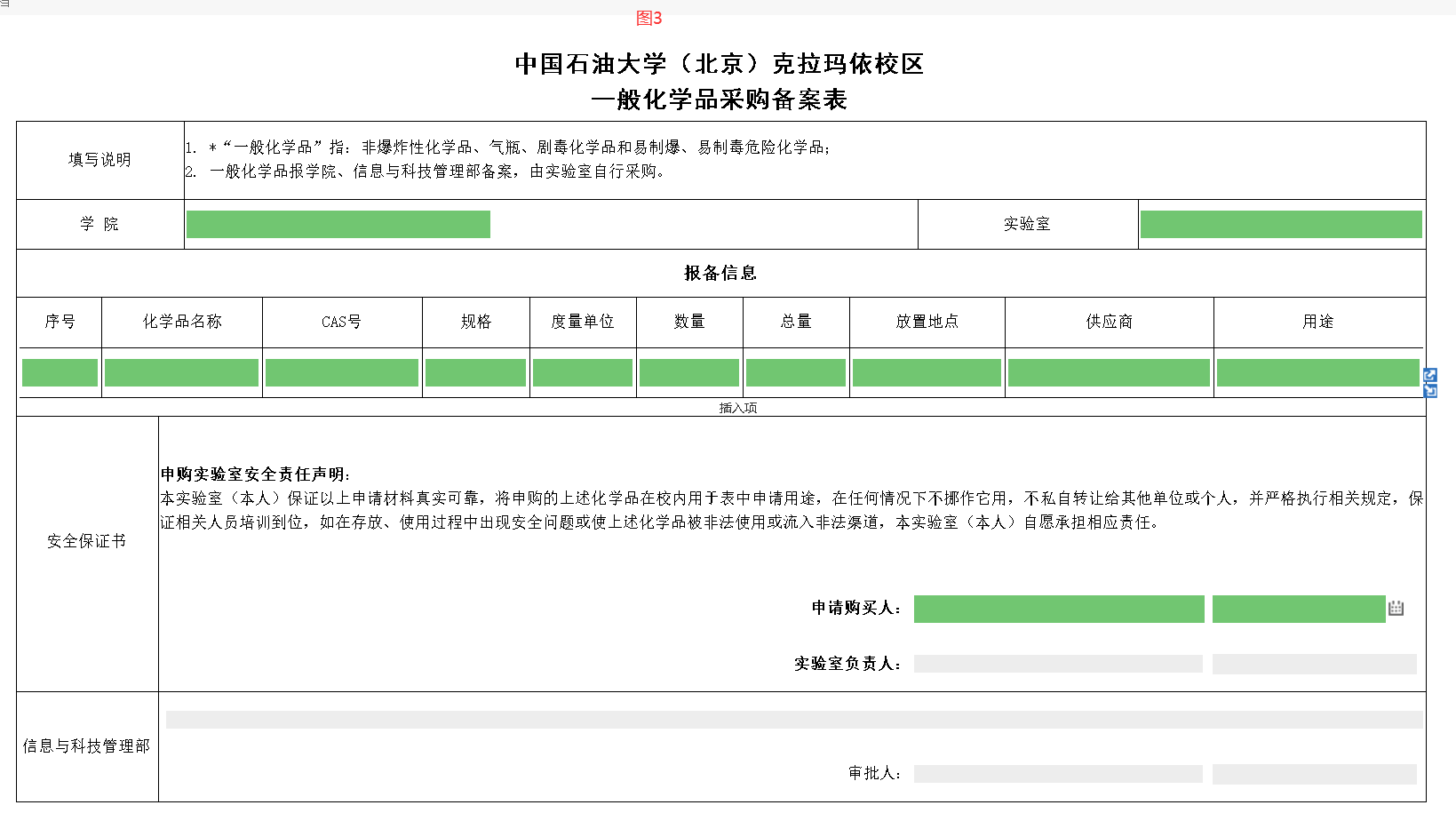Image resolution: width=1456 pixels, height=829 pixels.
Task: Focus the 序号 cell in the table row
Action: click(60, 373)
